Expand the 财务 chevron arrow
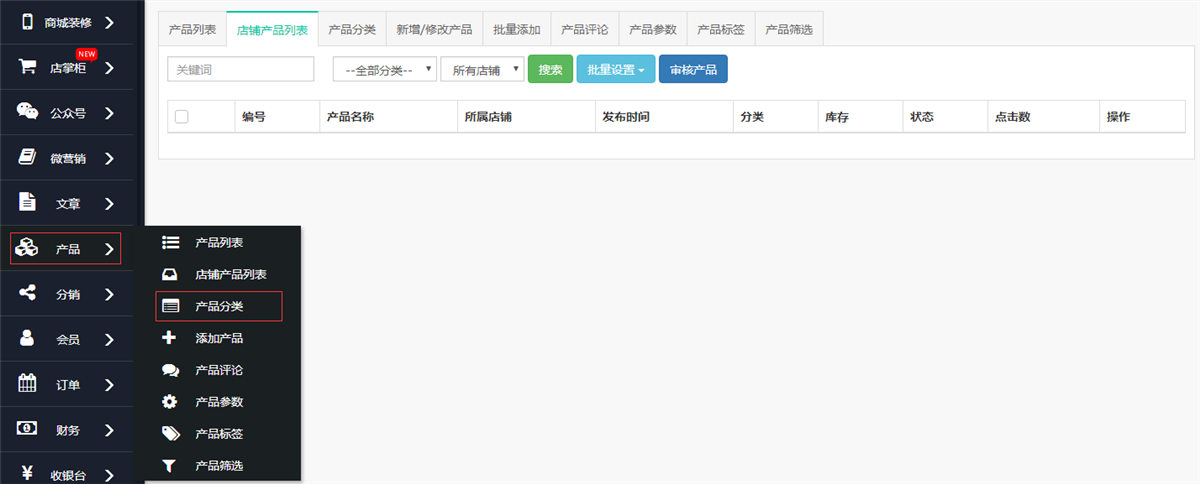Viewport: 1200px width, 484px height. (109, 430)
